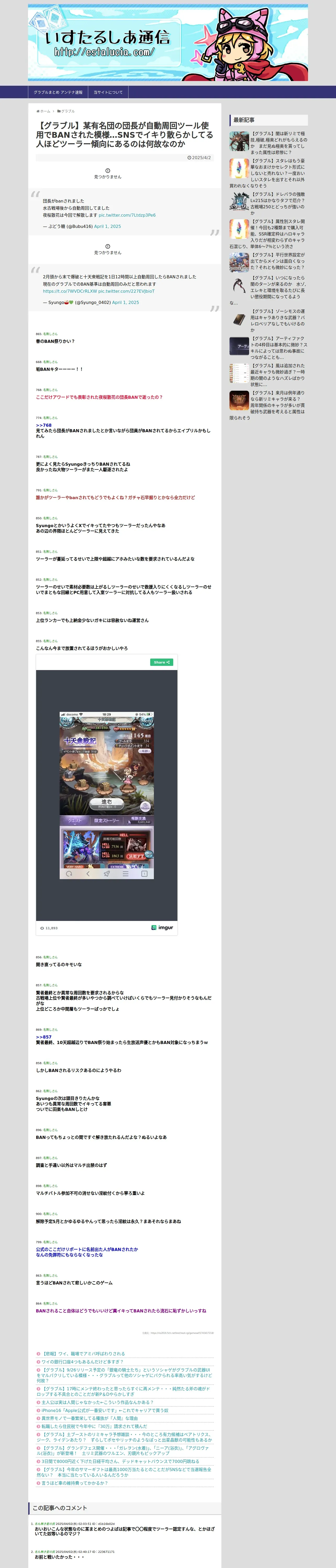Open related link 主人公は実は人間じゃなかった

(97, 1402)
